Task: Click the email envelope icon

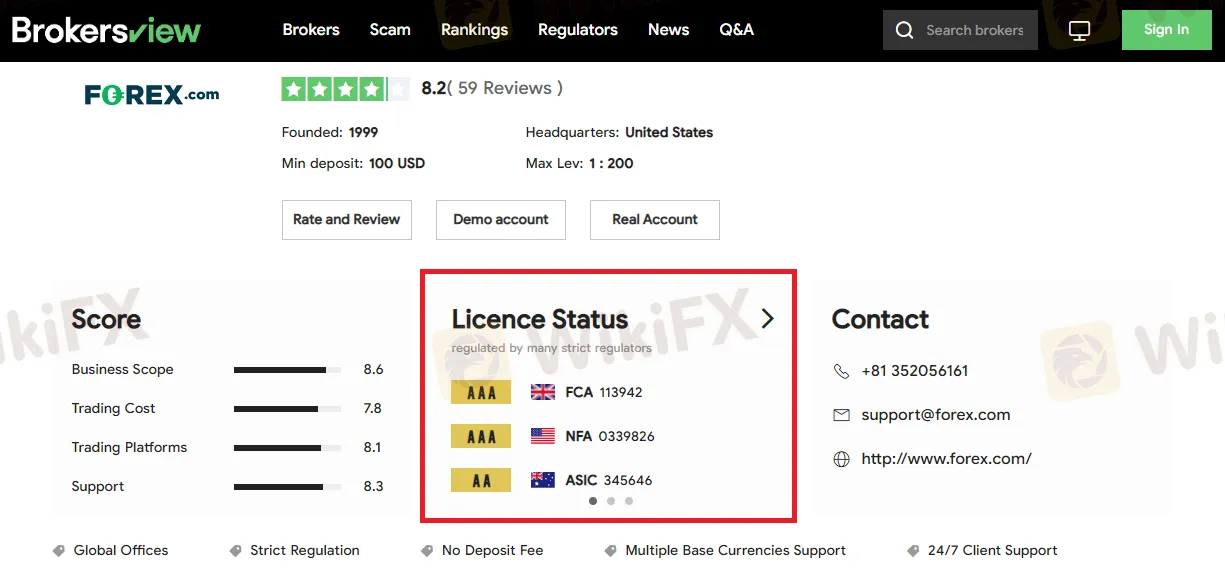Action: coord(841,415)
